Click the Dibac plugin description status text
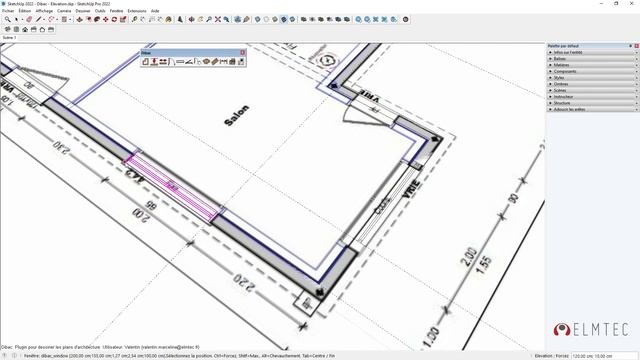 [100, 347]
